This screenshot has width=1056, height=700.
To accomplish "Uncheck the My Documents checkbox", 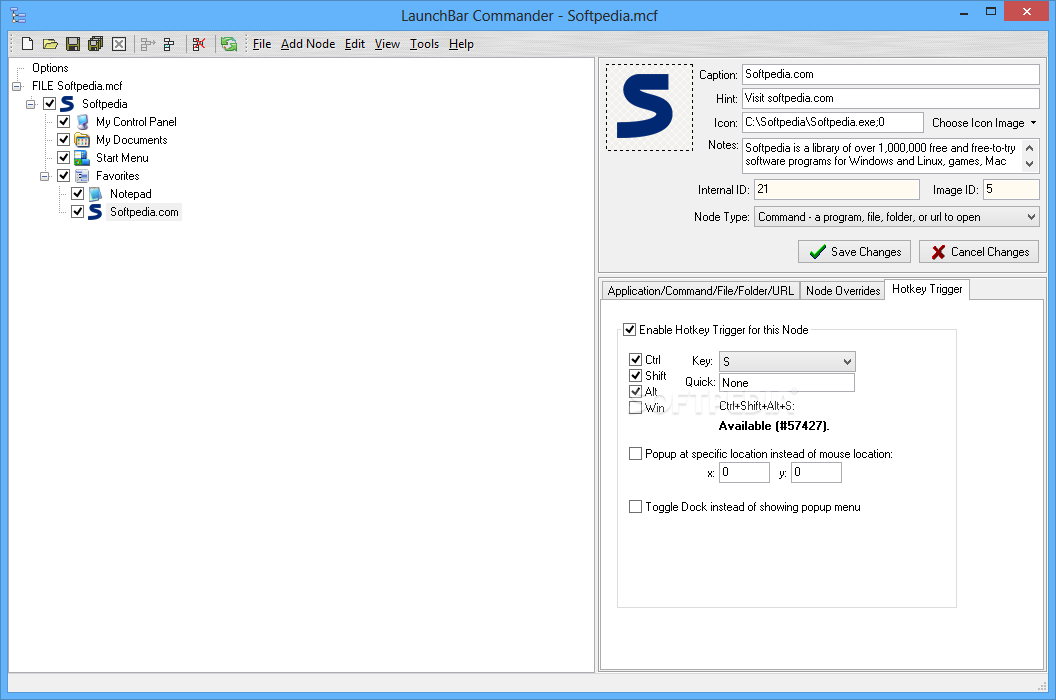I will pos(64,139).
